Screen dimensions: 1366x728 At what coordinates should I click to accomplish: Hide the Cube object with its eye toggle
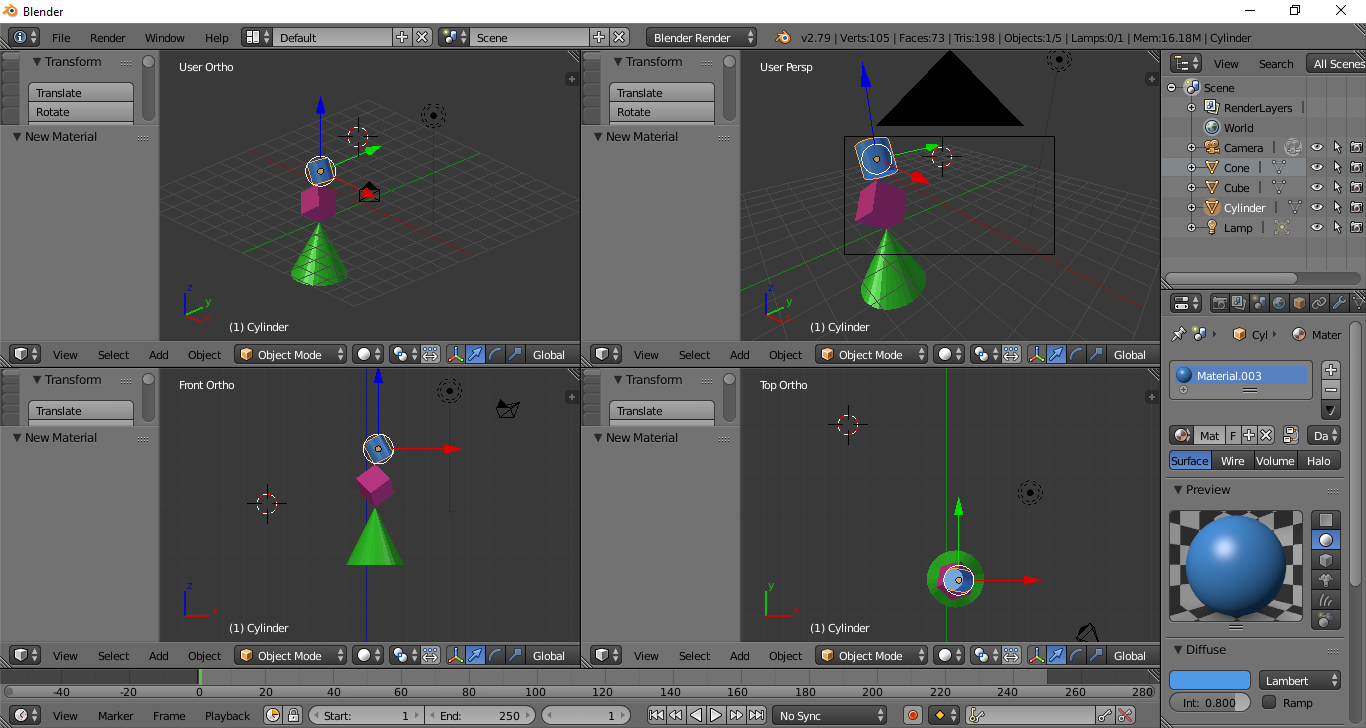(1317, 187)
